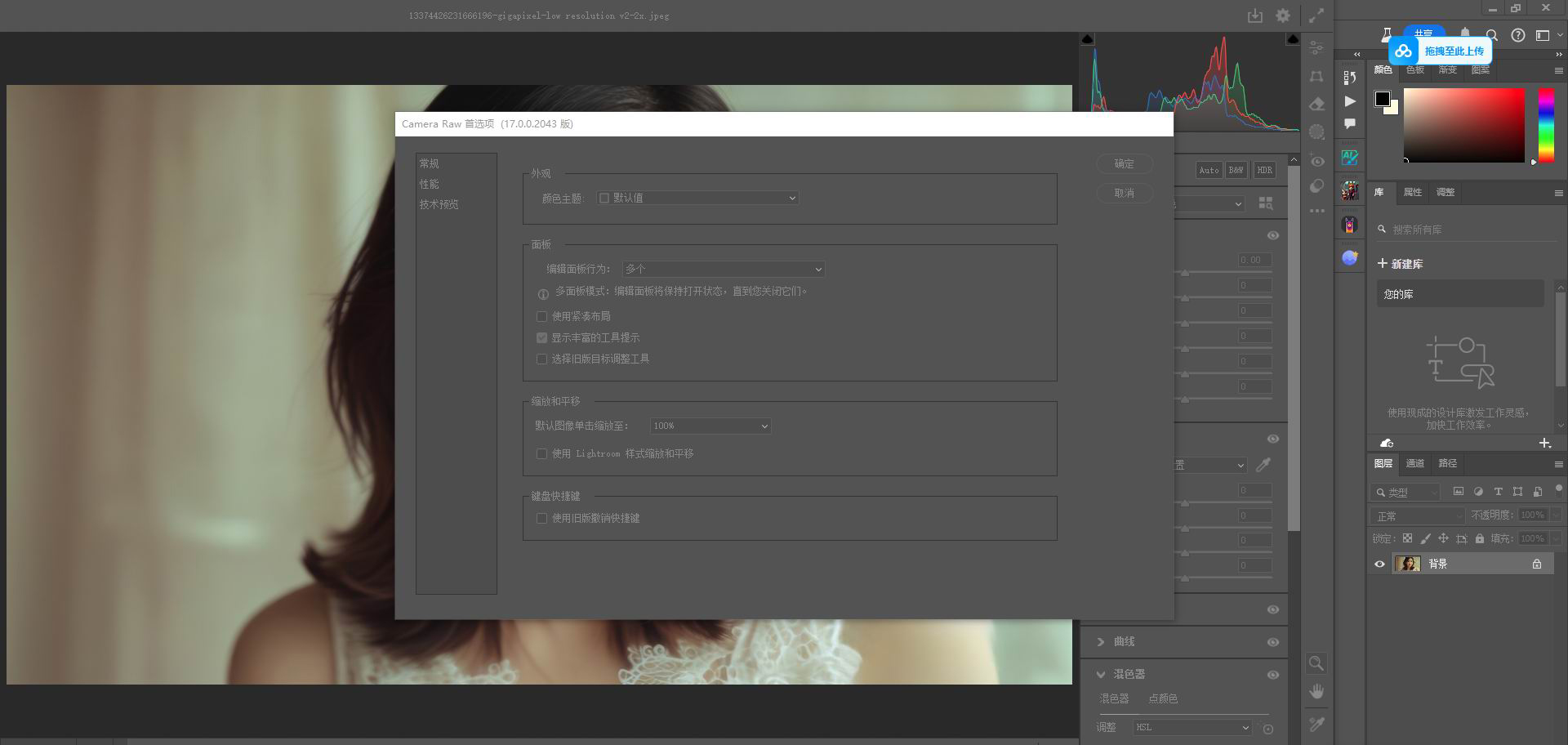Click the highlight clipping warning triangle
1568x745 pixels.
click(1292, 39)
